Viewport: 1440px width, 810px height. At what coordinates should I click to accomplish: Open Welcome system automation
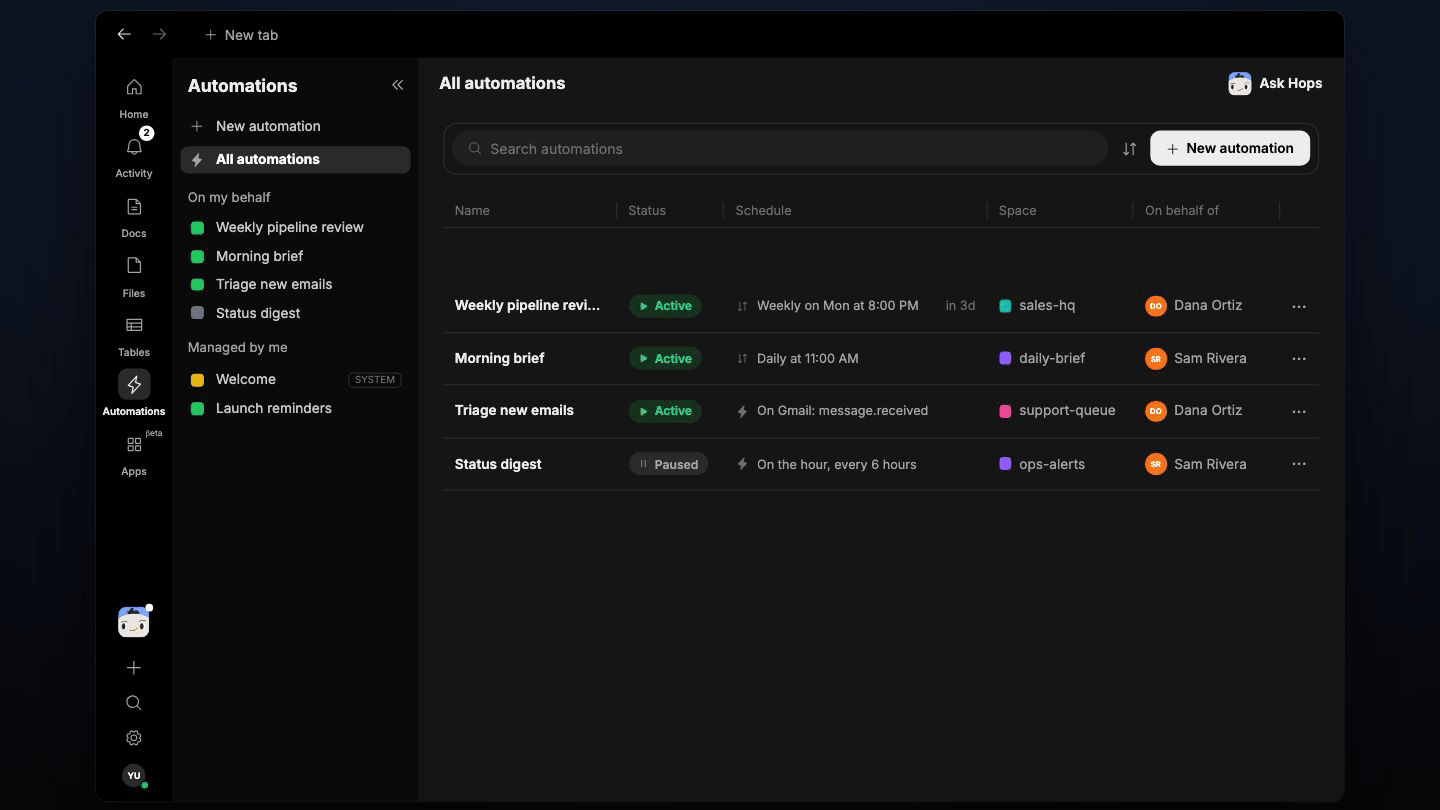(x=295, y=379)
